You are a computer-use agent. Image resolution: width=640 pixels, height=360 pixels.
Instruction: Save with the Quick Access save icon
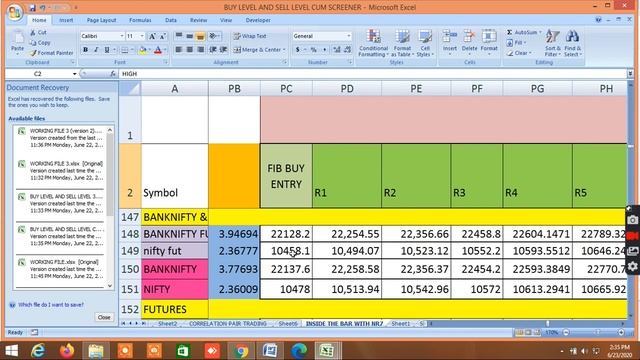click(x=33, y=8)
